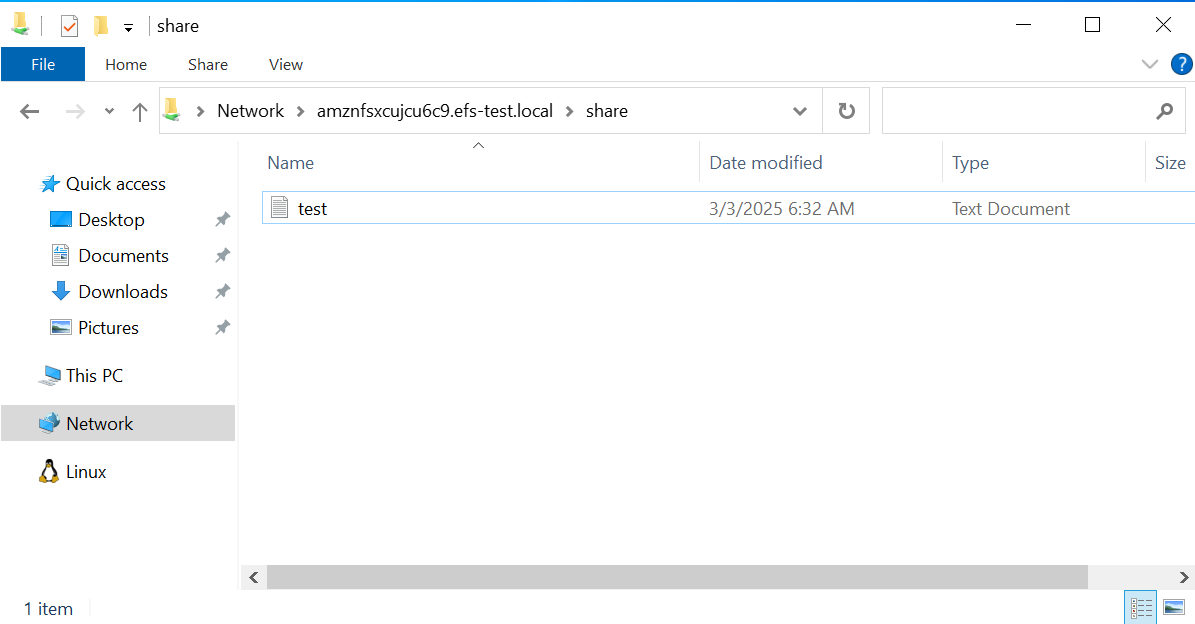Click the 3/3/2025 6:32 AM date cell
This screenshot has height=624, width=1195.
(781, 209)
